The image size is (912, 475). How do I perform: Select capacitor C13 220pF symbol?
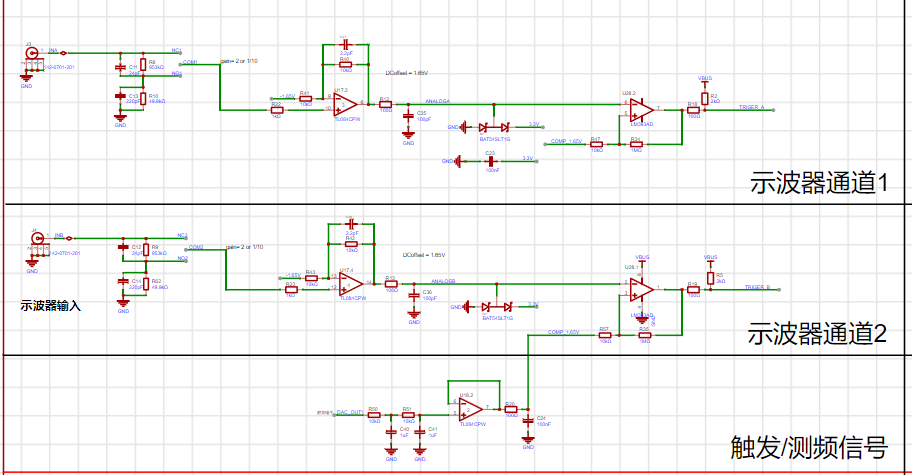(120, 96)
